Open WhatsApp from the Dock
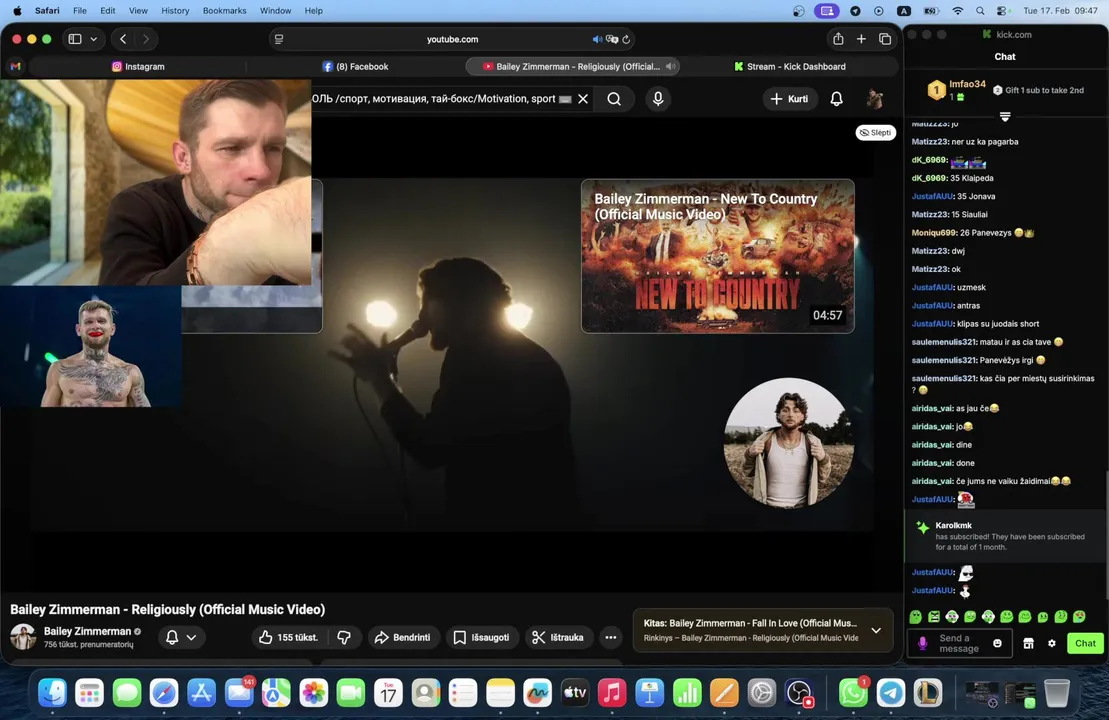 854,693
